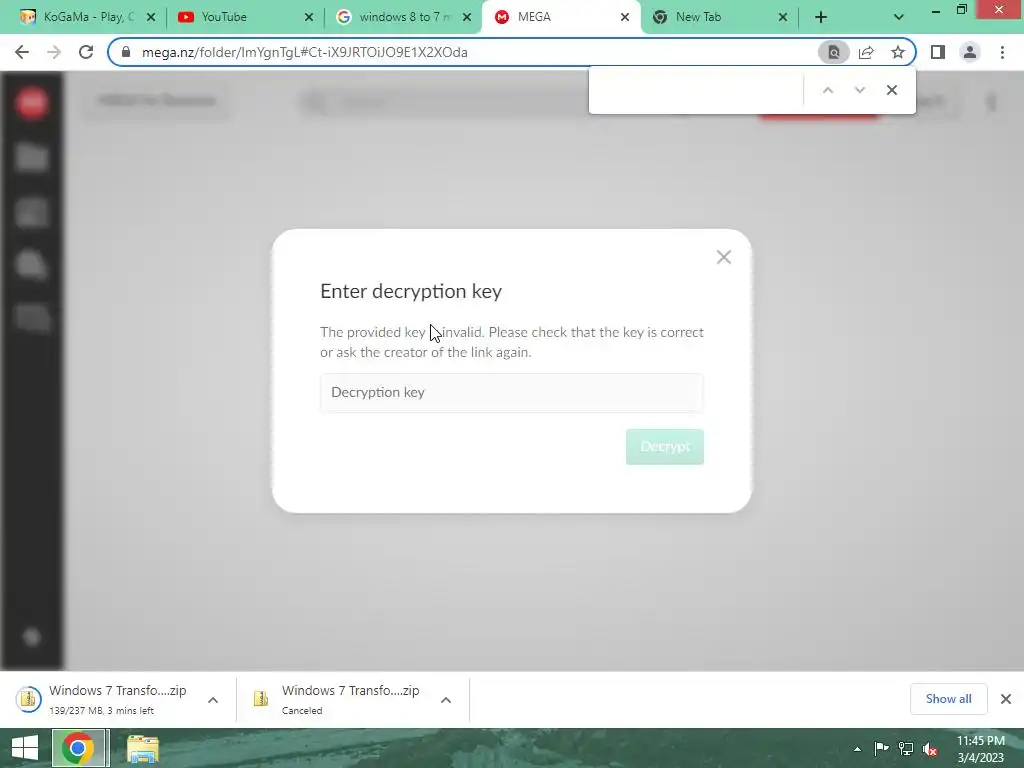The width and height of the screenshot is (1024, 768).
Task: Close the MEGA tab
Action: point(625,17)
